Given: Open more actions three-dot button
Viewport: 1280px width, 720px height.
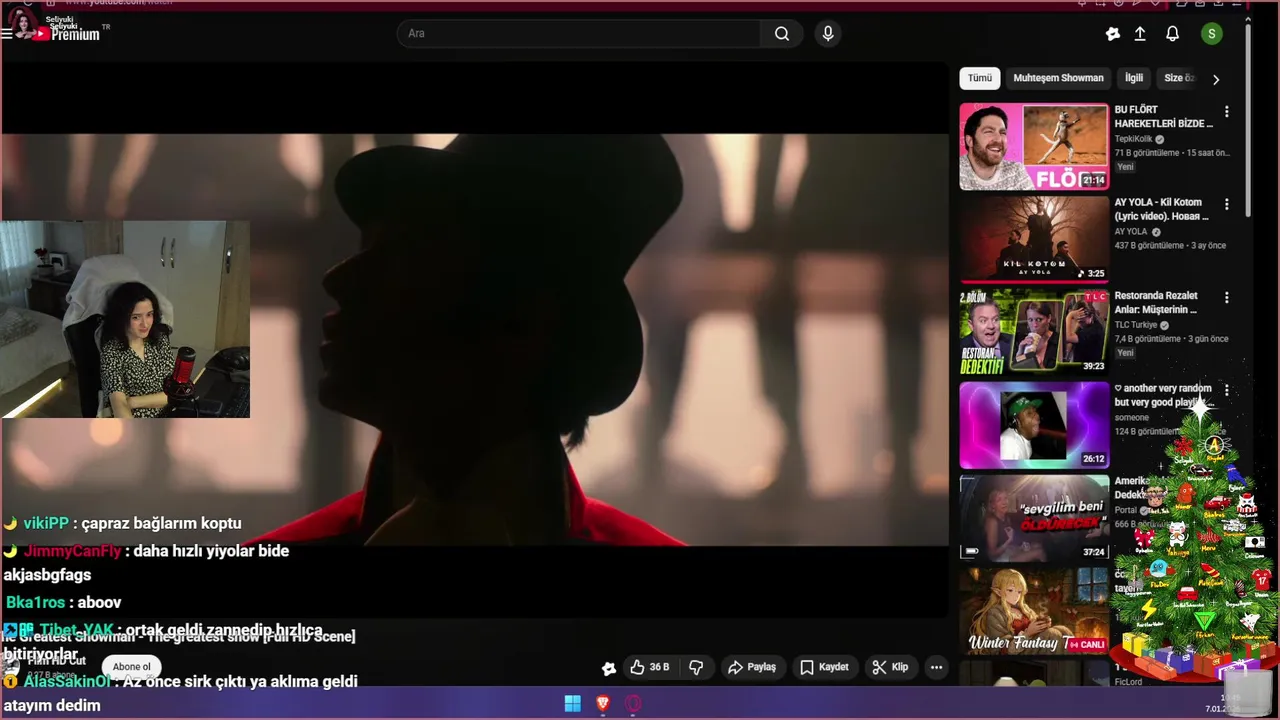Looking at the screenshot, I should [x=936, y=667].
